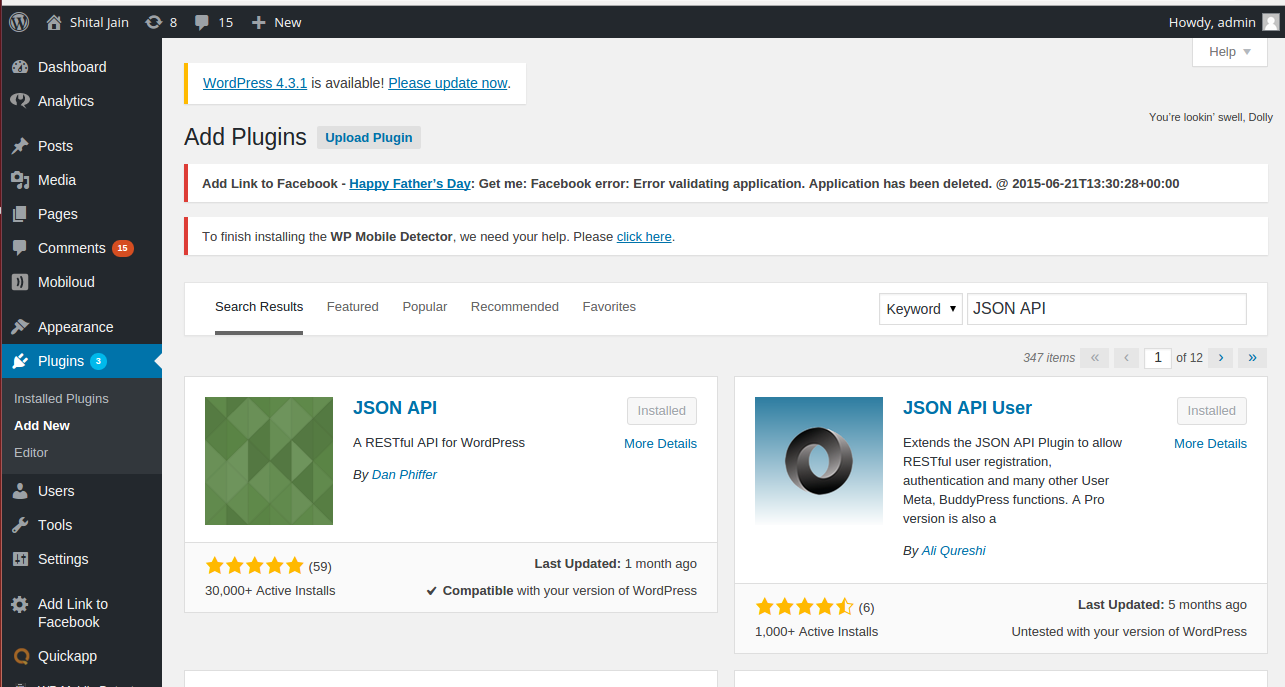This screenshot has height=687, width=1285.
Task: Open the WordPress logo menu
Action: click(x=19, y=22)
